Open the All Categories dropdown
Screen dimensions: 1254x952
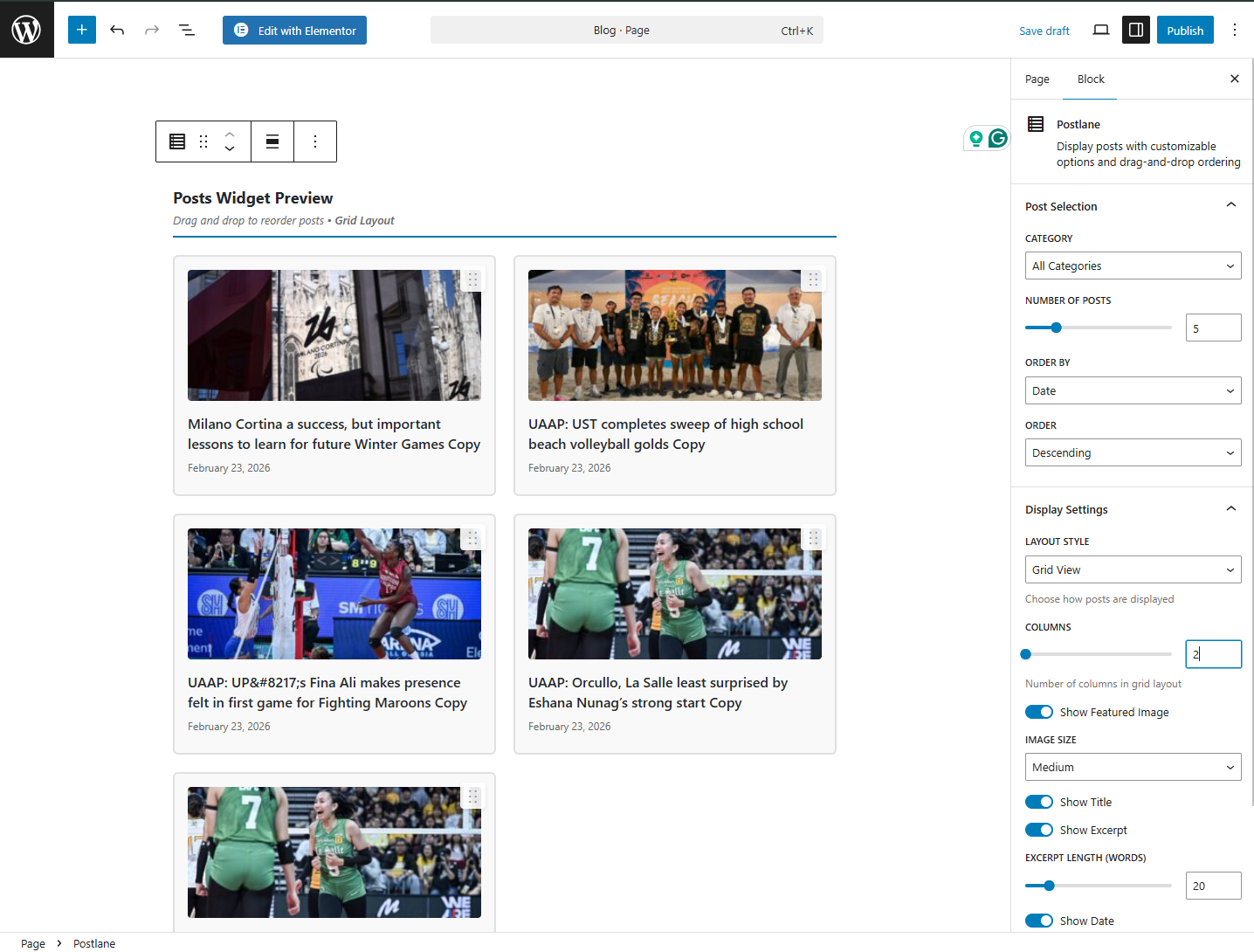pos(1133,266)
